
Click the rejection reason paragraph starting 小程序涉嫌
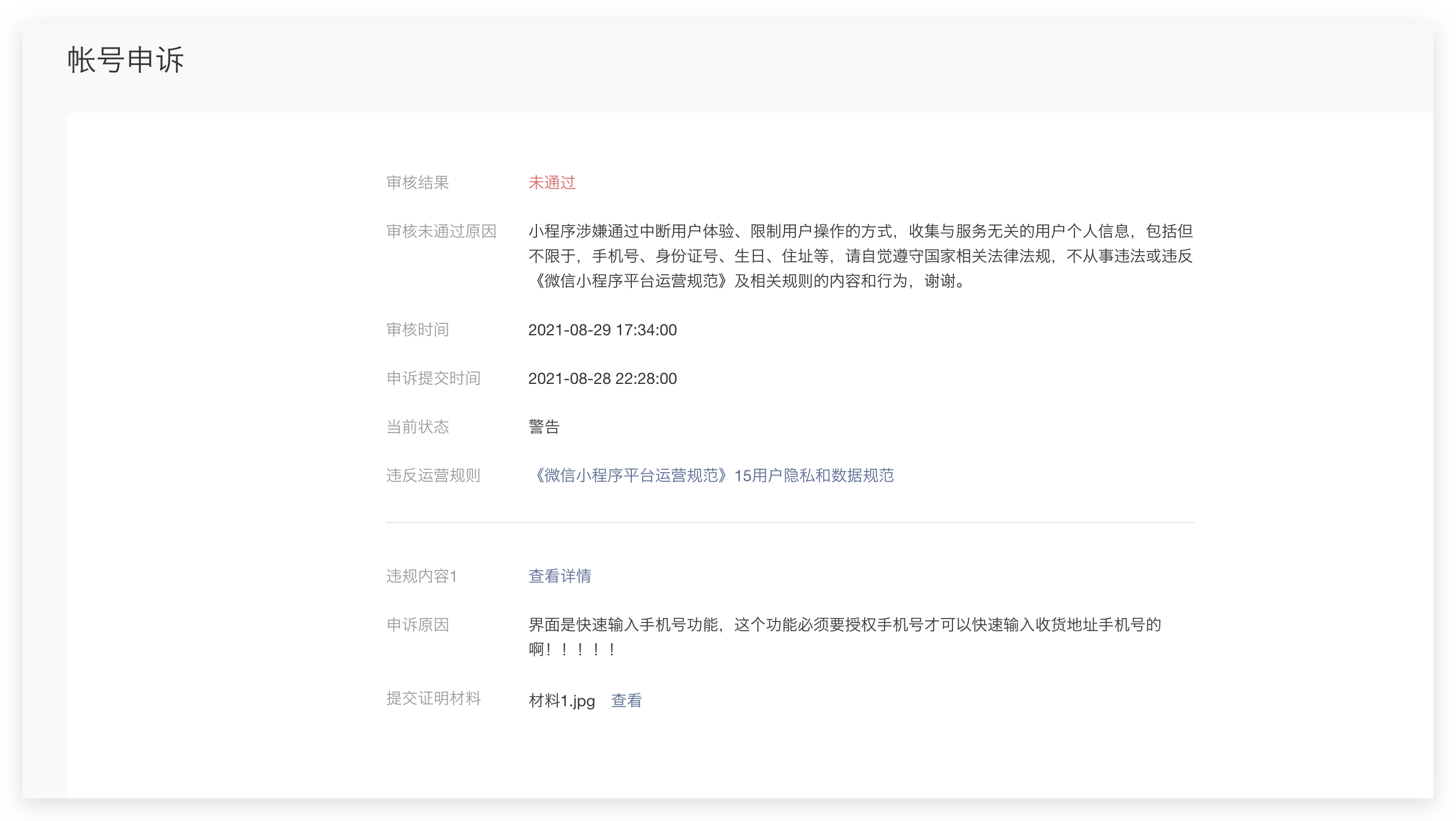point(859,256)
